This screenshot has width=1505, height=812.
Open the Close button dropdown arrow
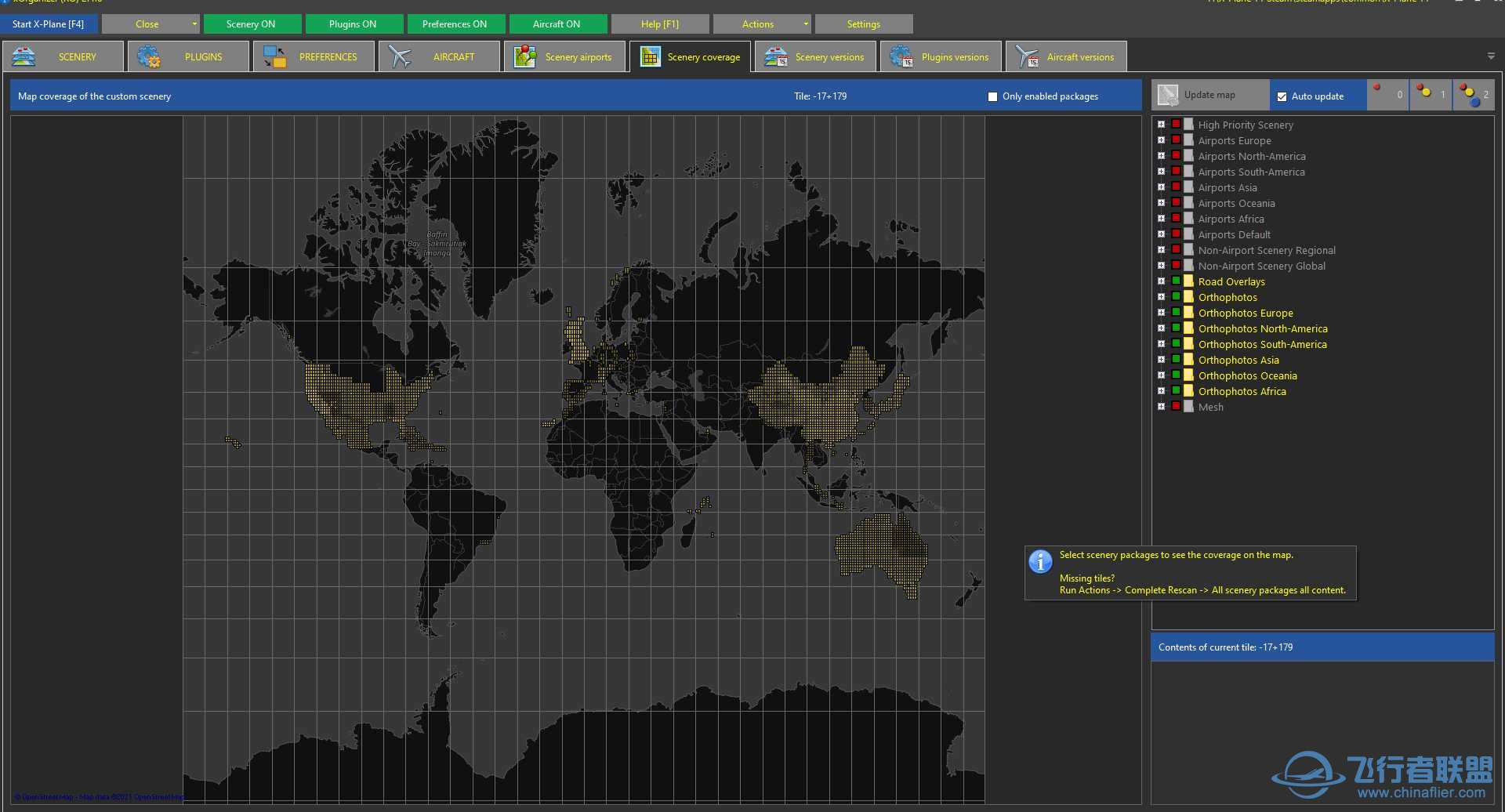(194, 24)
